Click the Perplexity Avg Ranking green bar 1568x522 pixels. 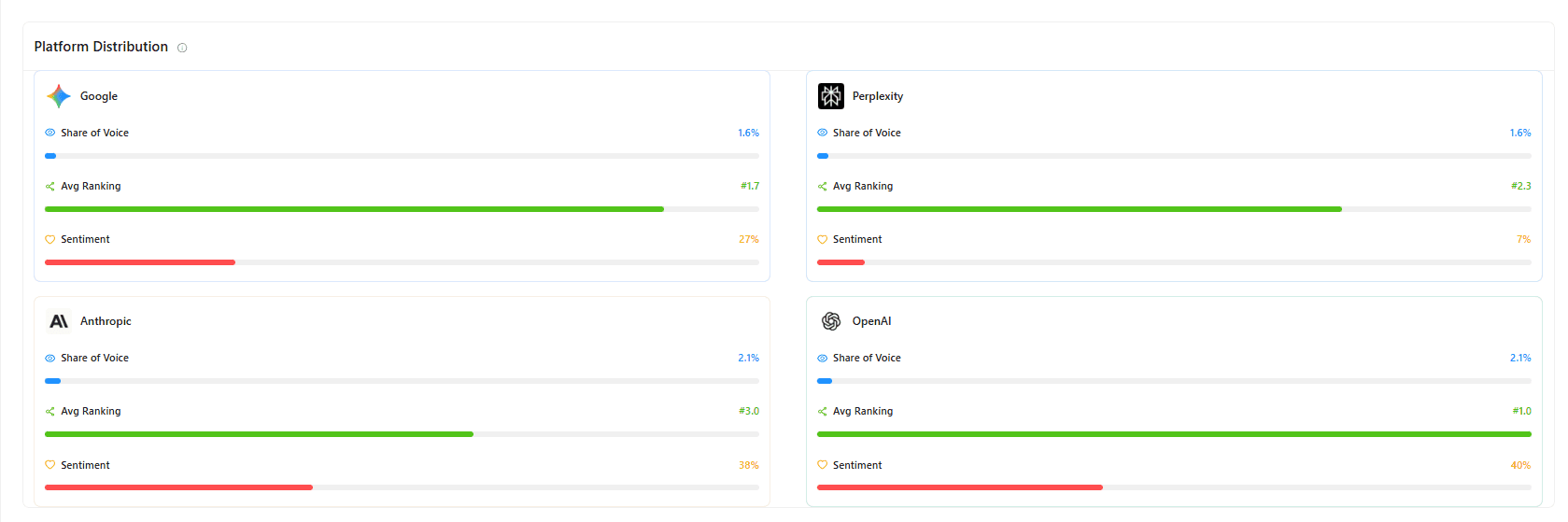tap(1080, 209)
